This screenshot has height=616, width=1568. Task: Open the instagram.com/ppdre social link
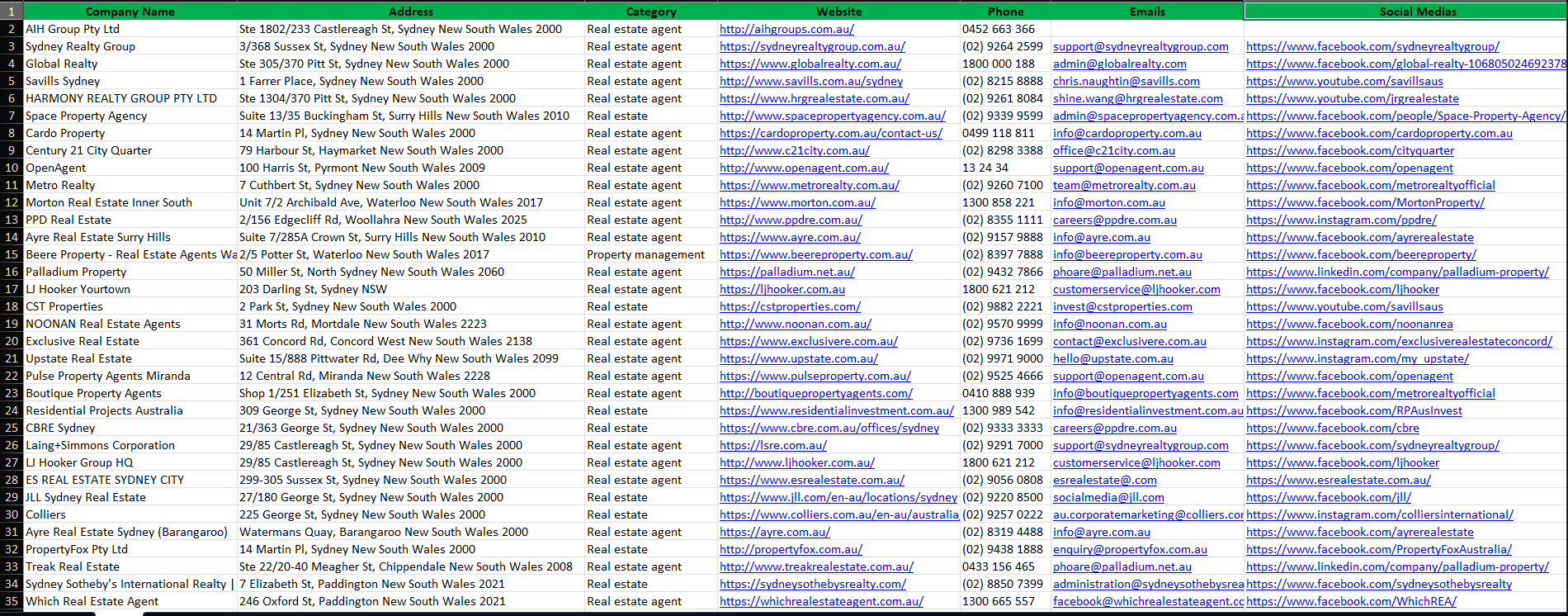pos(1341,220)
